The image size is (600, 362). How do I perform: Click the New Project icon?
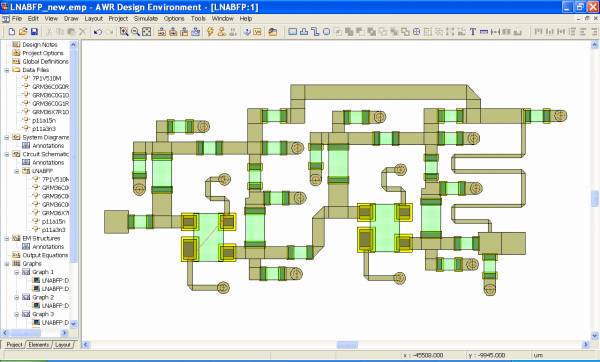point(11,32)
